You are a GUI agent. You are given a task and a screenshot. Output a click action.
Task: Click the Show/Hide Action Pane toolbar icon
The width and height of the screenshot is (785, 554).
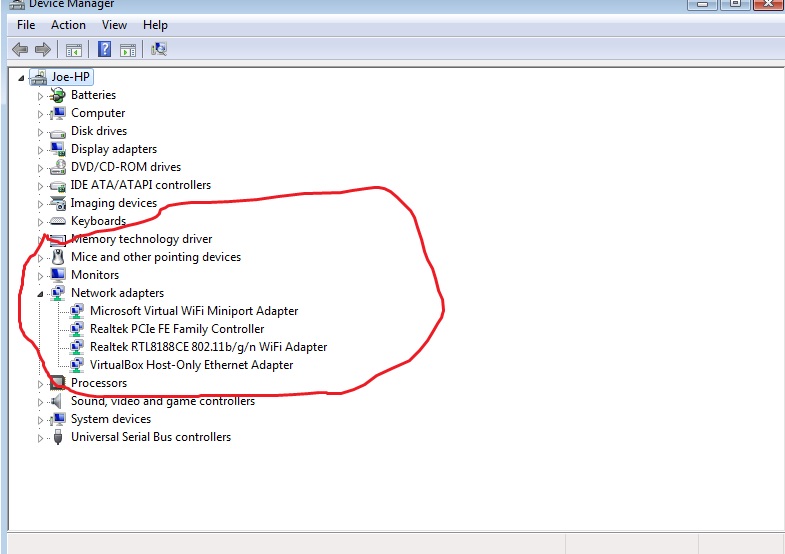pos(128,50)
